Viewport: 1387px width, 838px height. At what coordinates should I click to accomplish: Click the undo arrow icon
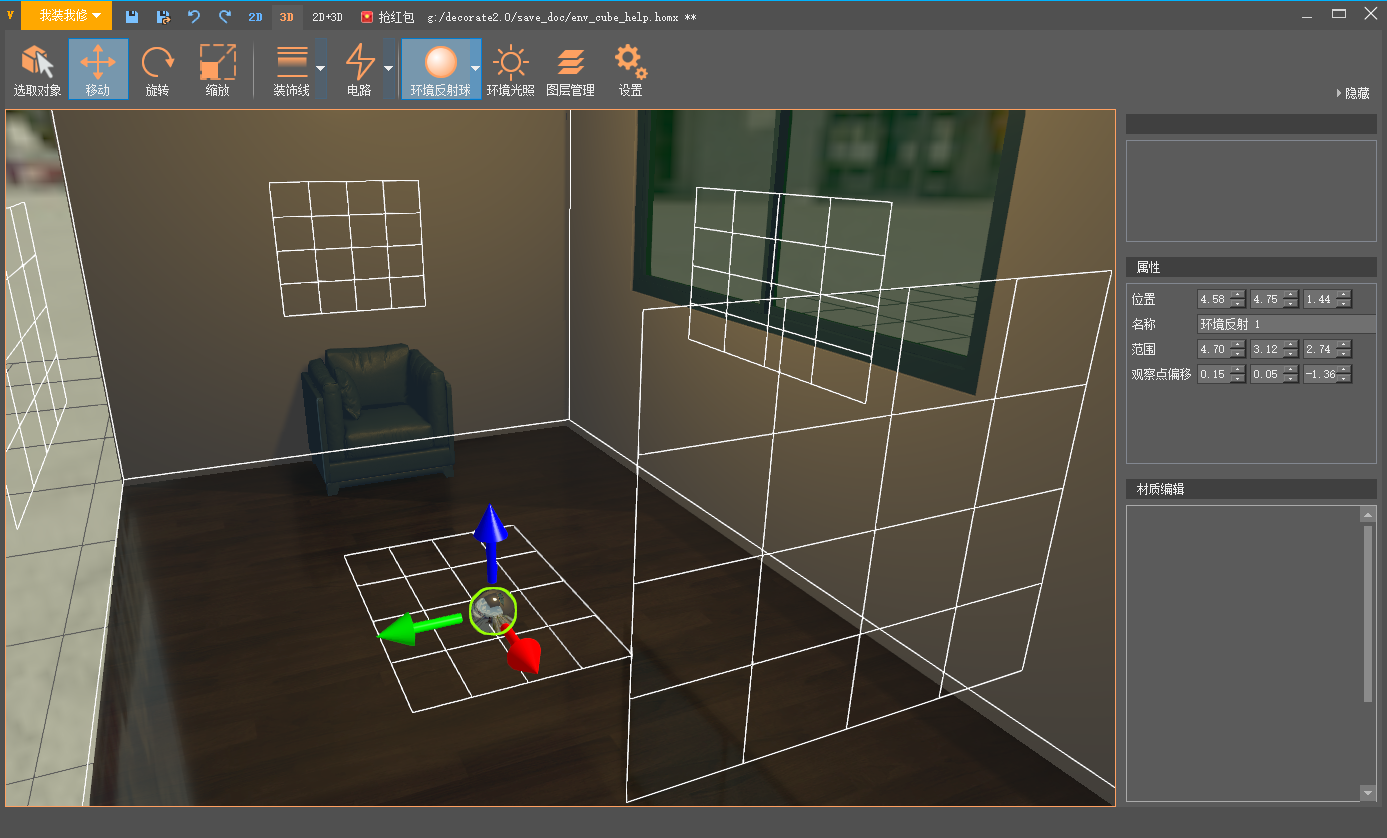(194, 17)
